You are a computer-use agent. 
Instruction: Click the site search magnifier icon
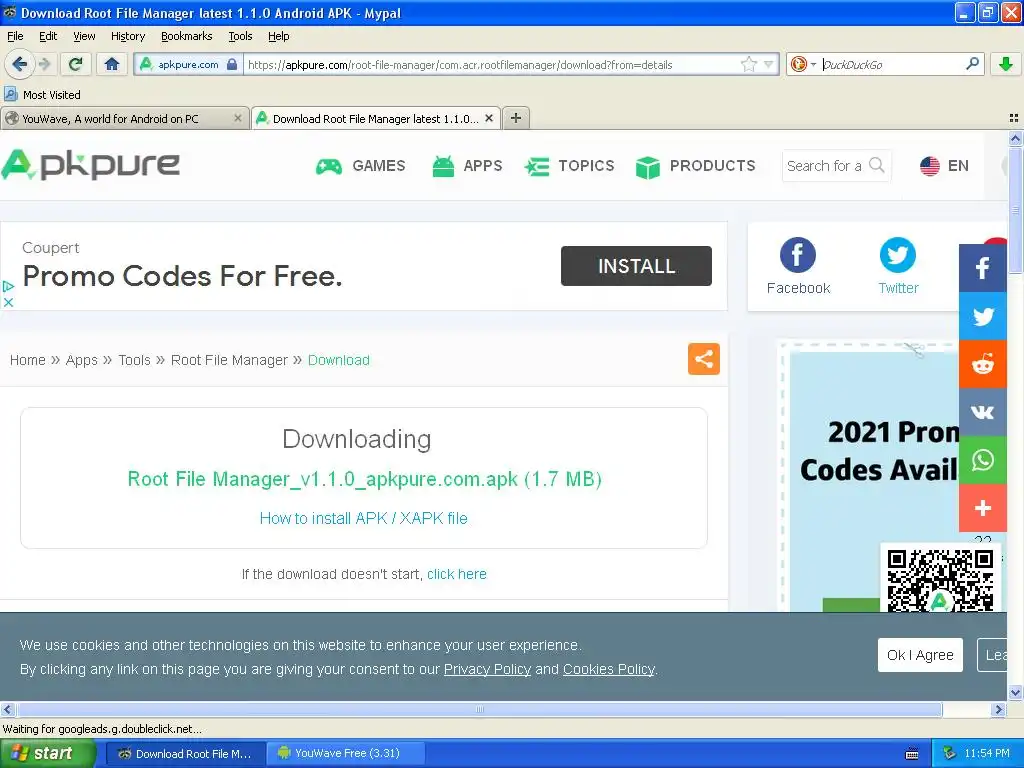pyautogui.click(x=877, y=165)
